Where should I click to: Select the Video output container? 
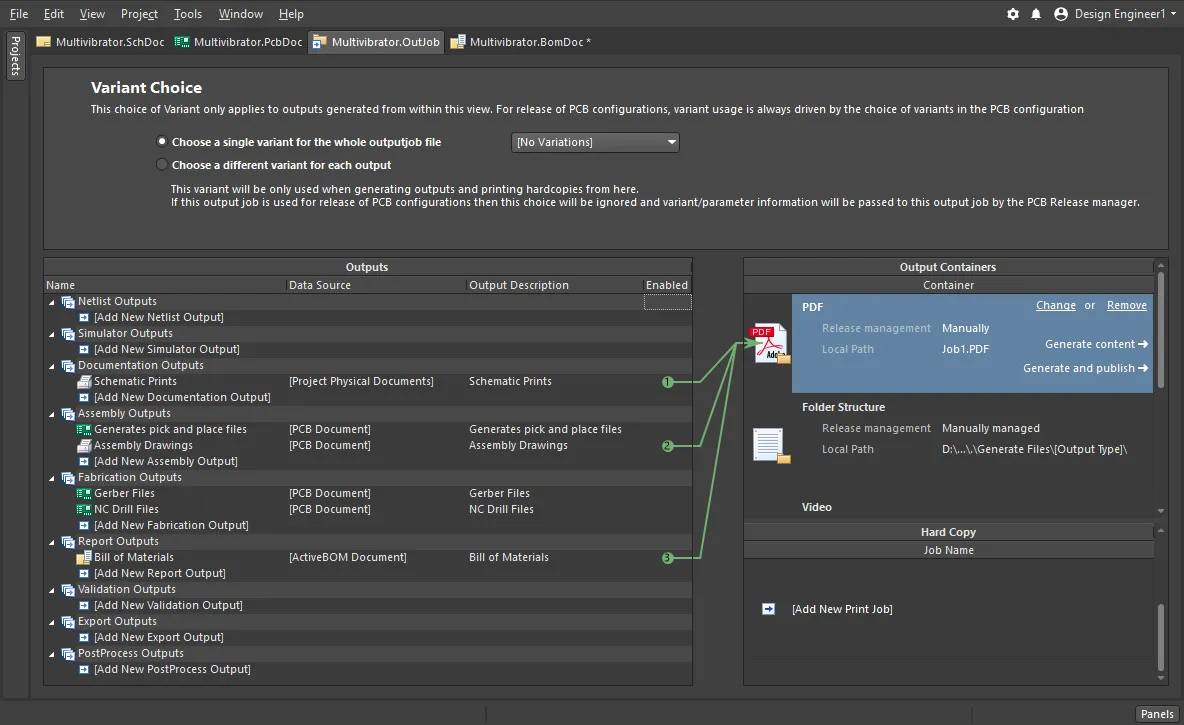816,508
